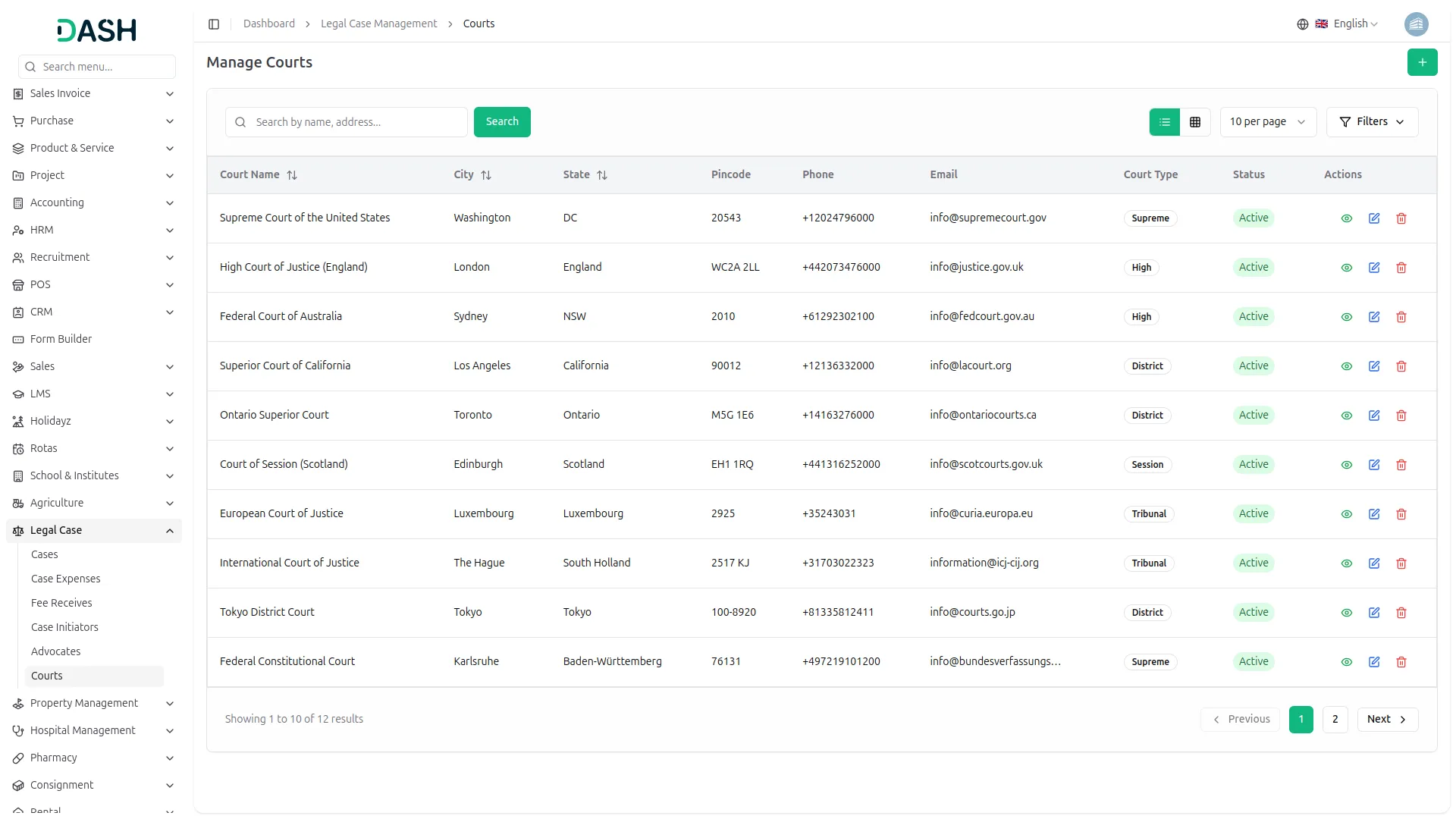
Task: Click the sidebar collapse icon near breadcrumb
Action: tap(214, 24)
